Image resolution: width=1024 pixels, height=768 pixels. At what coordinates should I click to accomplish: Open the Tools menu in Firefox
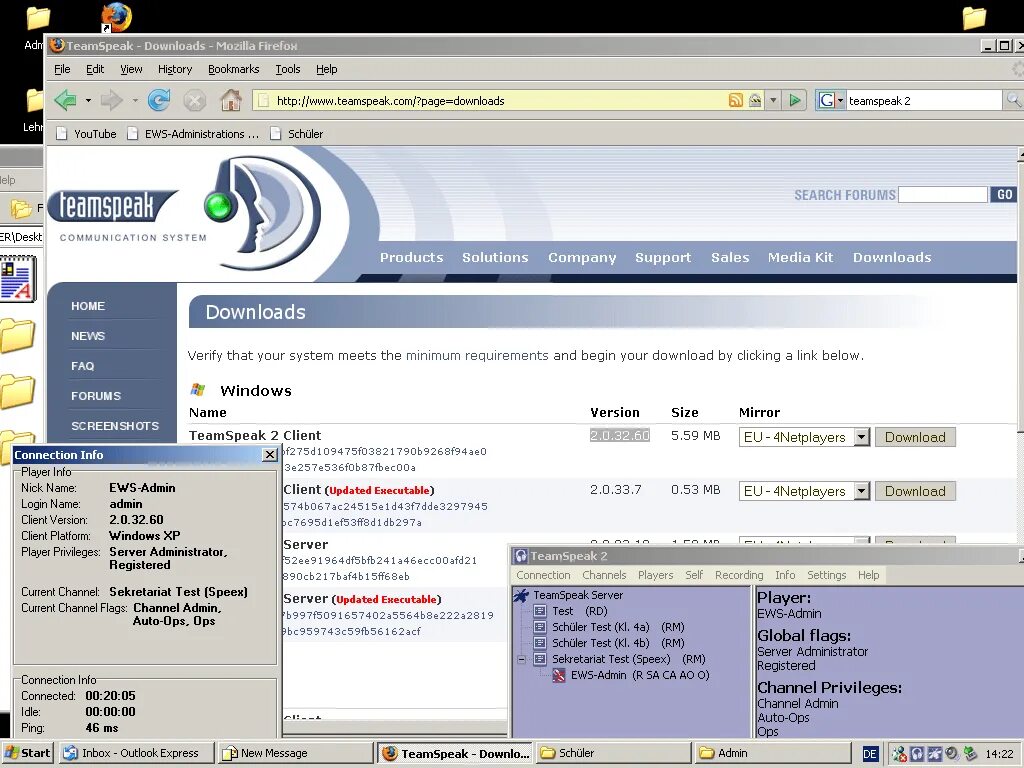tap(287, 69)
